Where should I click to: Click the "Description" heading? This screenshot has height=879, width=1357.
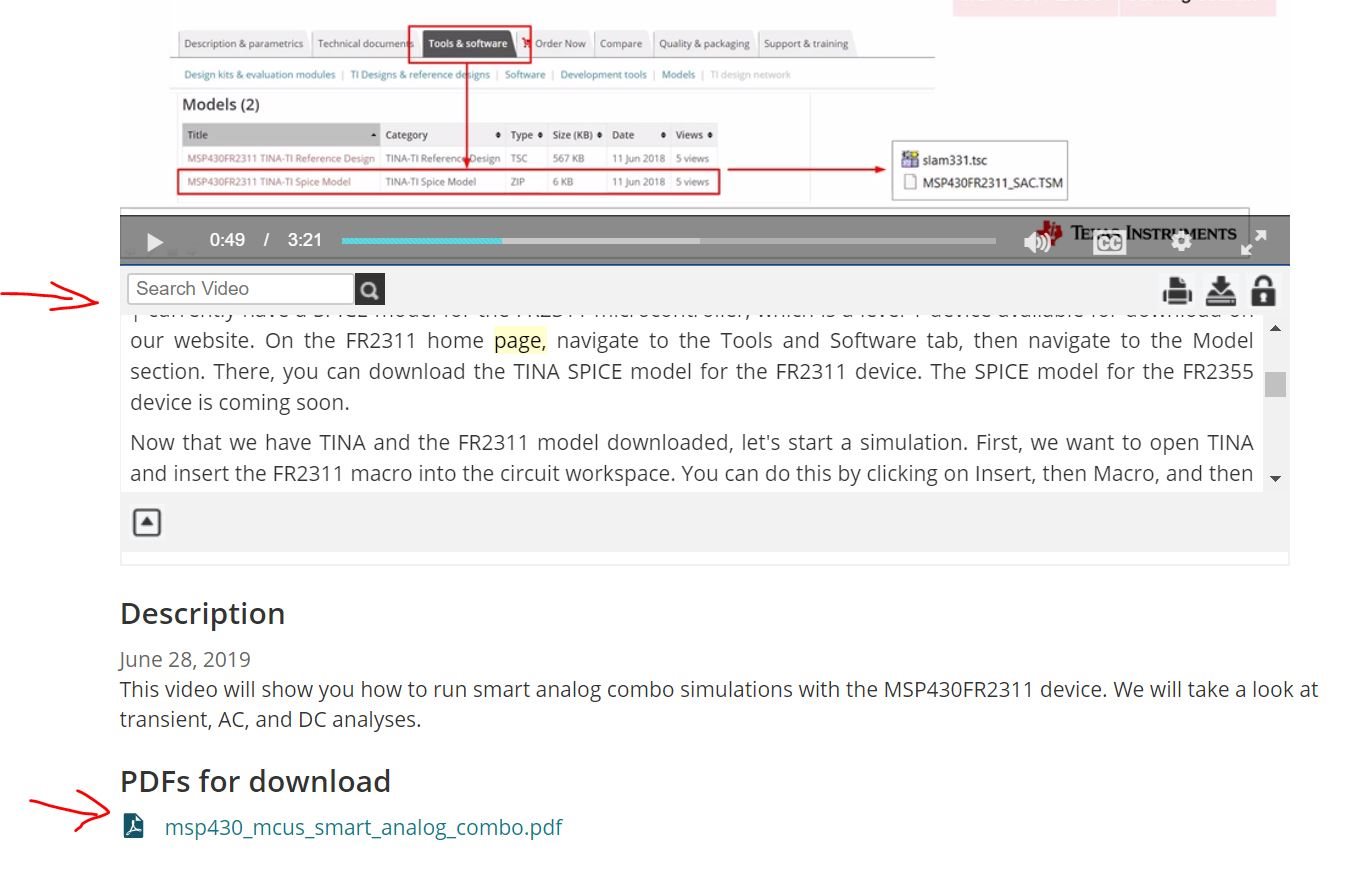[x=202, y=613]
